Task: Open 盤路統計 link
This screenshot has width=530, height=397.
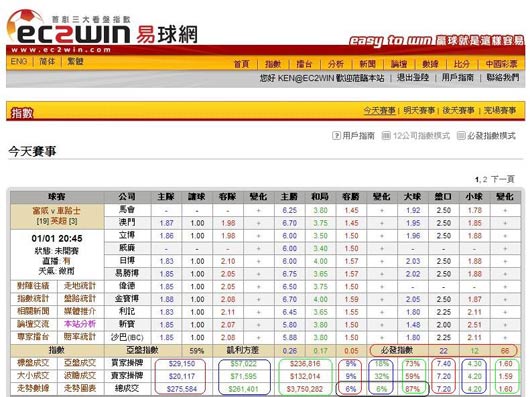Action: pos(80,299)
